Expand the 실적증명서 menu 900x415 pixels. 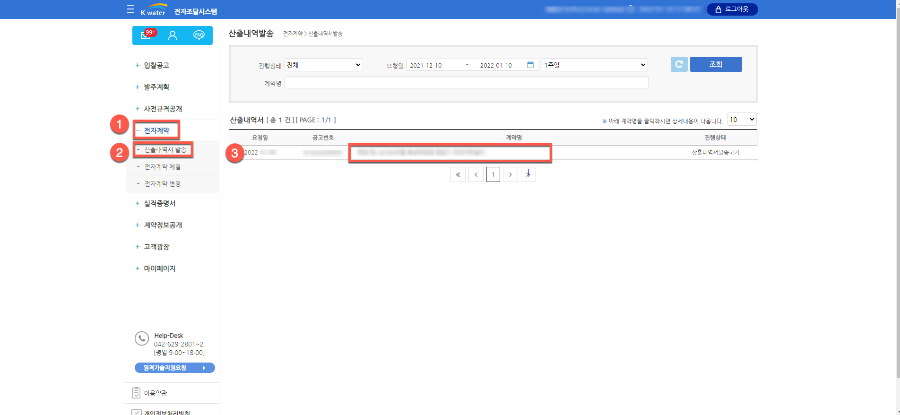(160, 203)
